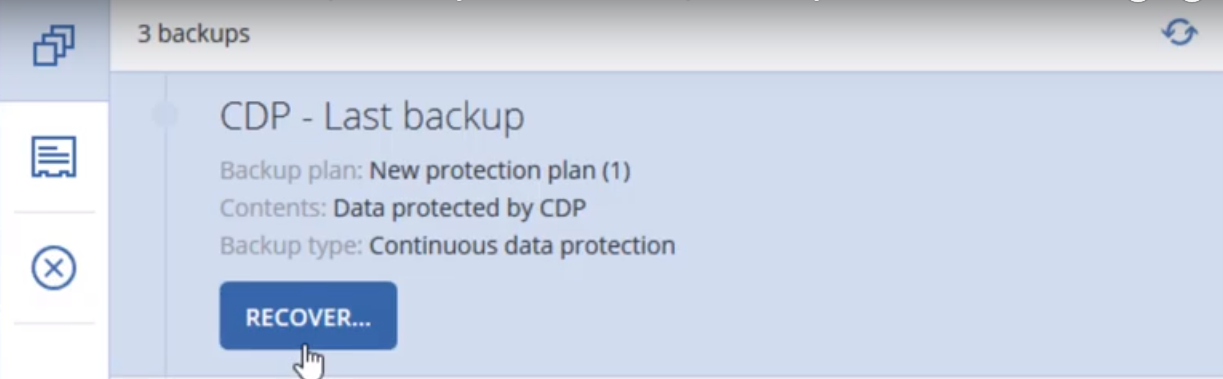
Task: Click the separator line above circled X icon
Action: [53, 212]
